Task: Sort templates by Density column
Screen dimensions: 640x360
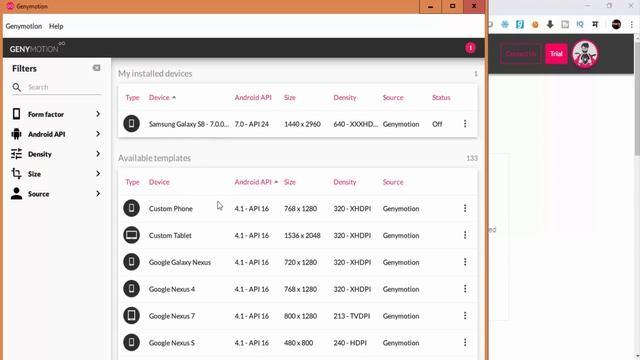Action: (344, 182)
